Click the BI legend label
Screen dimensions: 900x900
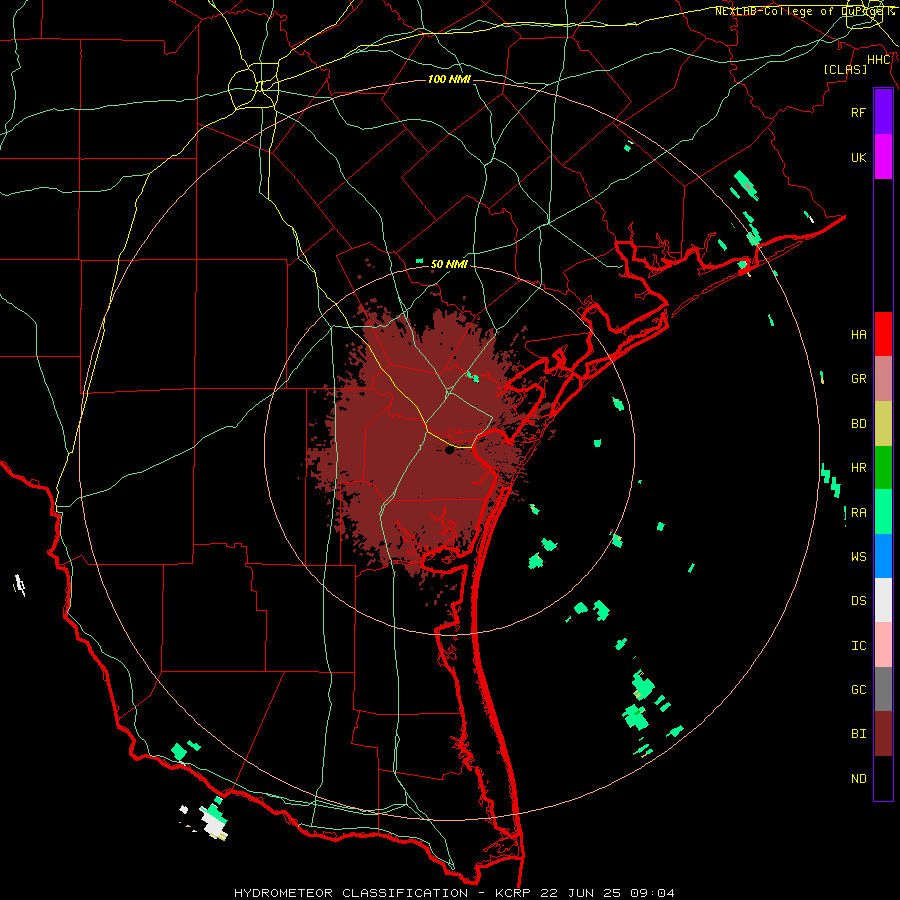click(858, 734)
